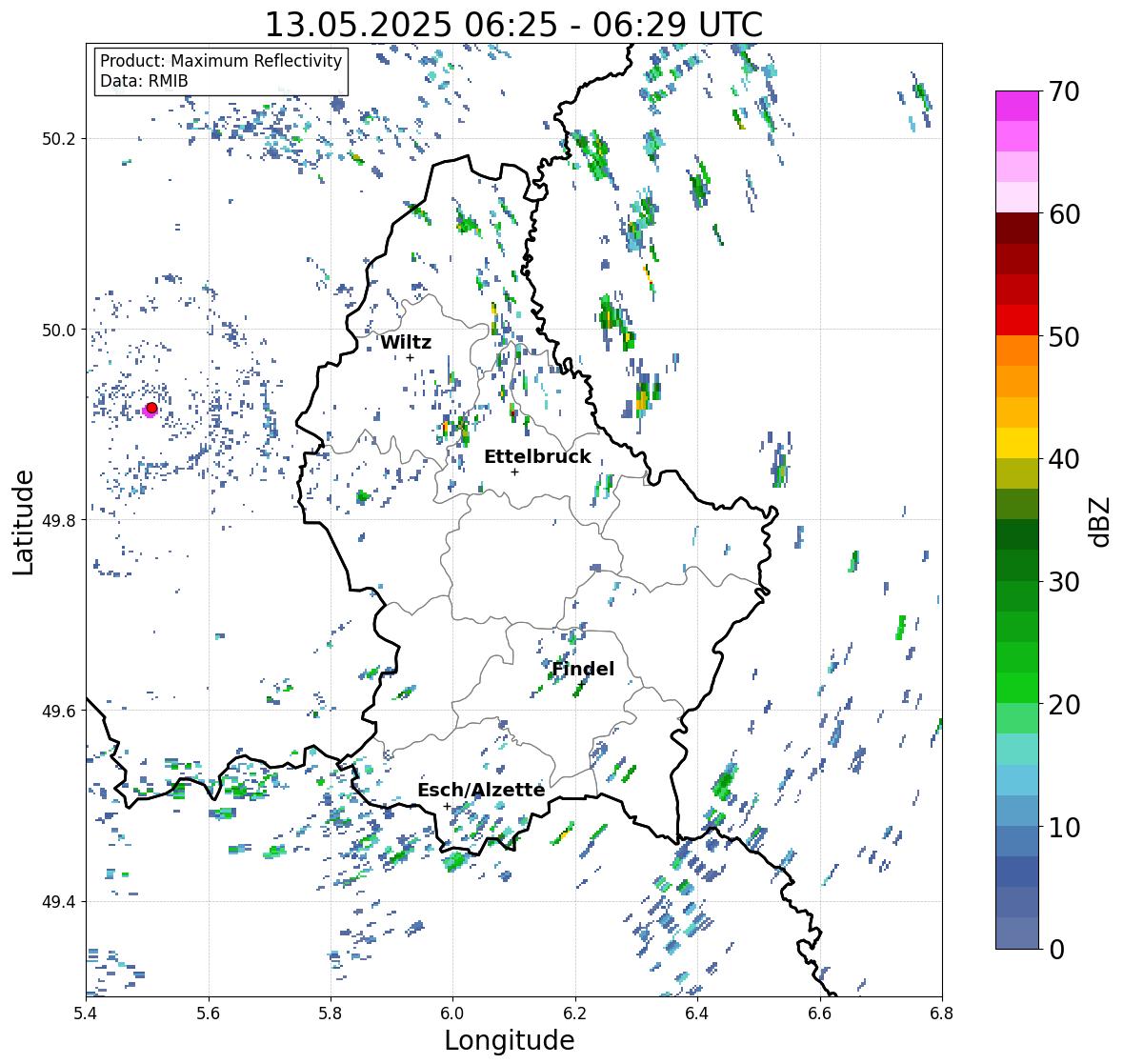This screenshot has height=1064, width=1123.
Task: Select the Product: Maximum Reflectivity text
Action: click(x=221, y=61)
